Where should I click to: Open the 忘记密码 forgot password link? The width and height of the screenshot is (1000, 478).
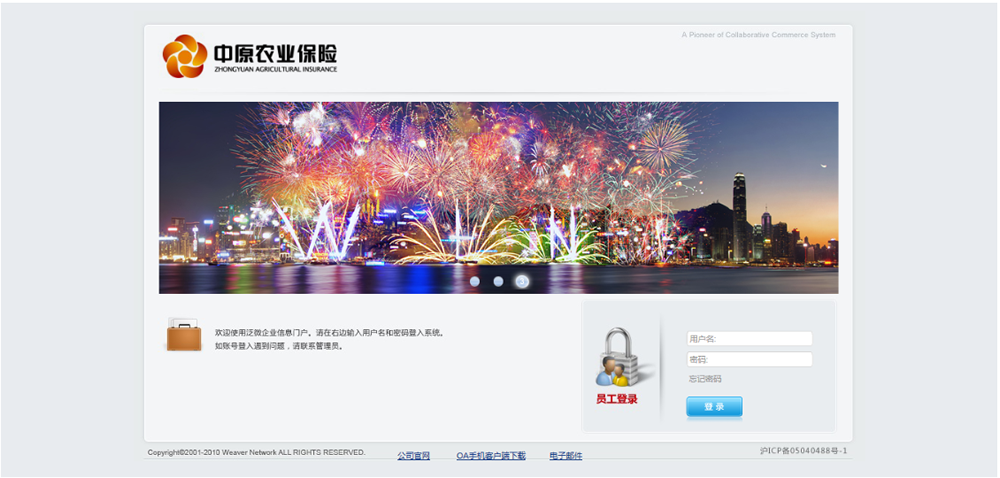(x=705, y=379)
